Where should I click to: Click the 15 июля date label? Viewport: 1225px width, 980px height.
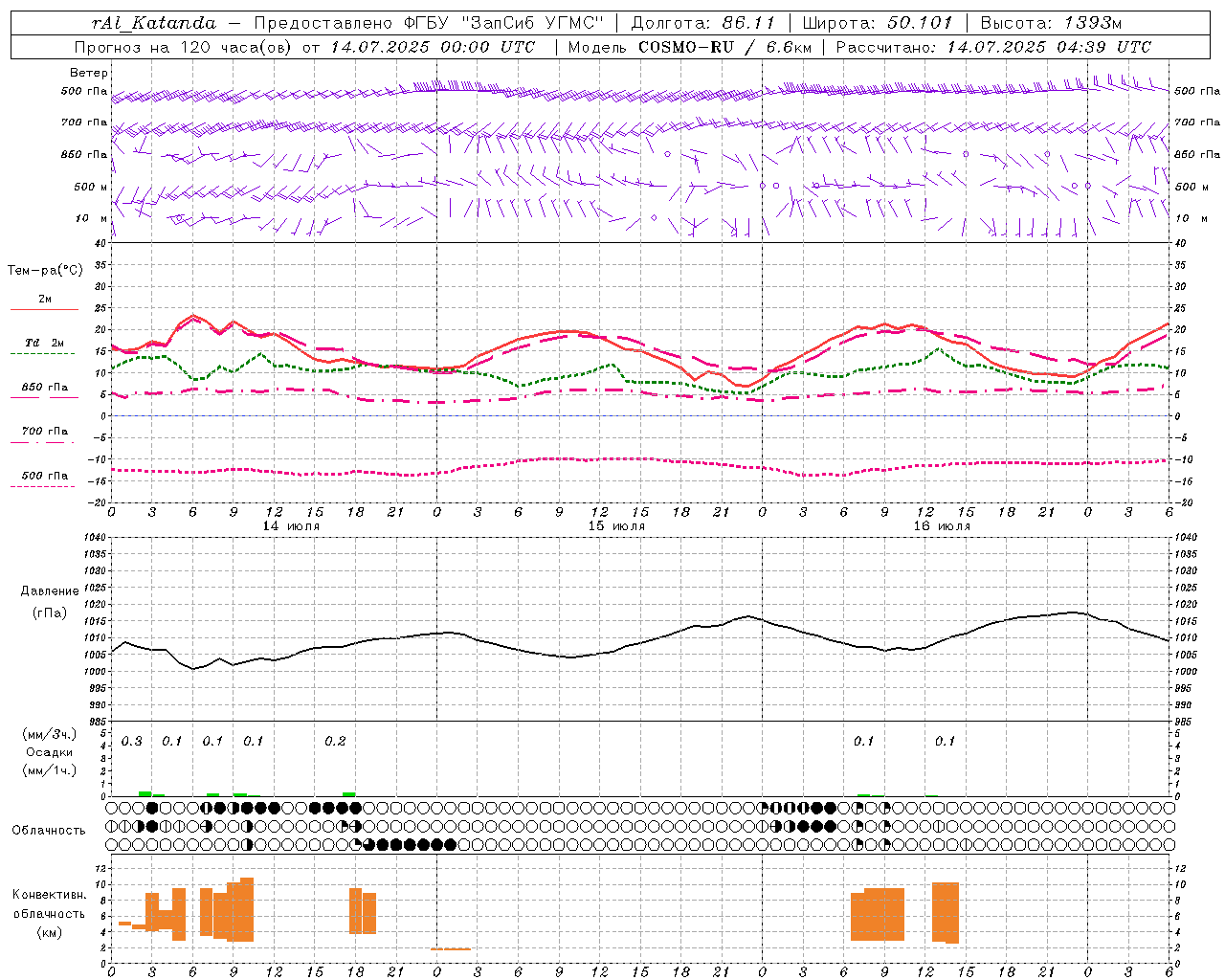pos(616,526)
